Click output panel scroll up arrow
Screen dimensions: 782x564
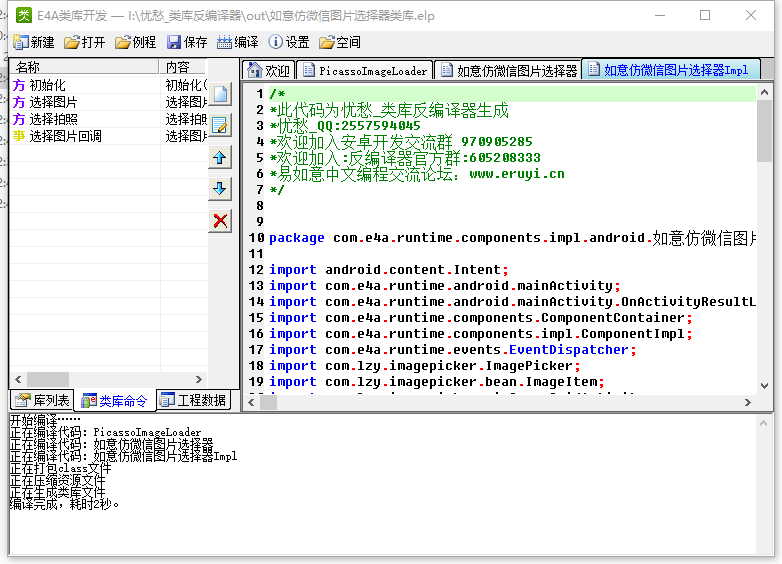(763, 423)
